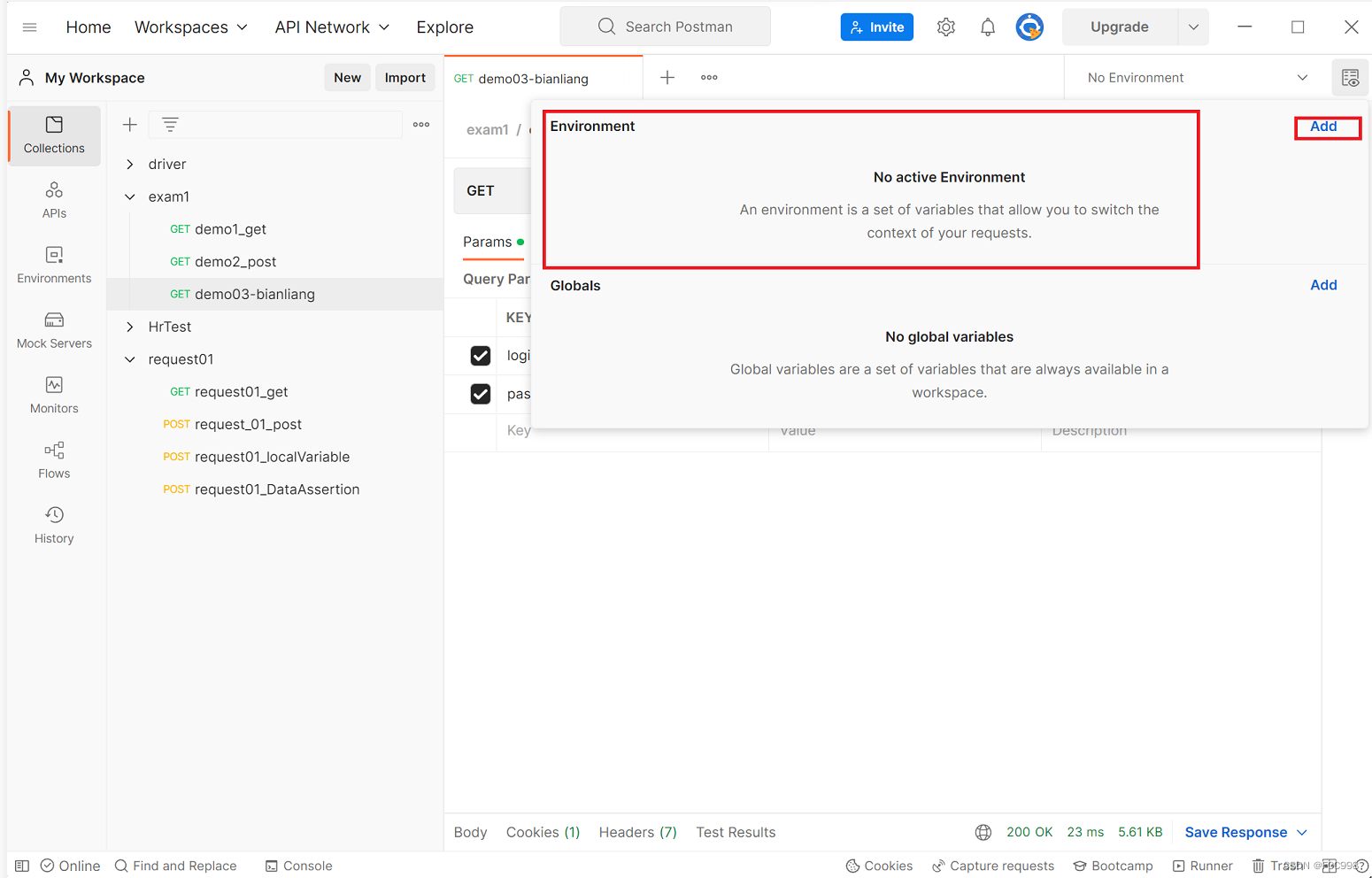Open Bootcamp in the status bar
The image size is (1372, 878).
1114,866
